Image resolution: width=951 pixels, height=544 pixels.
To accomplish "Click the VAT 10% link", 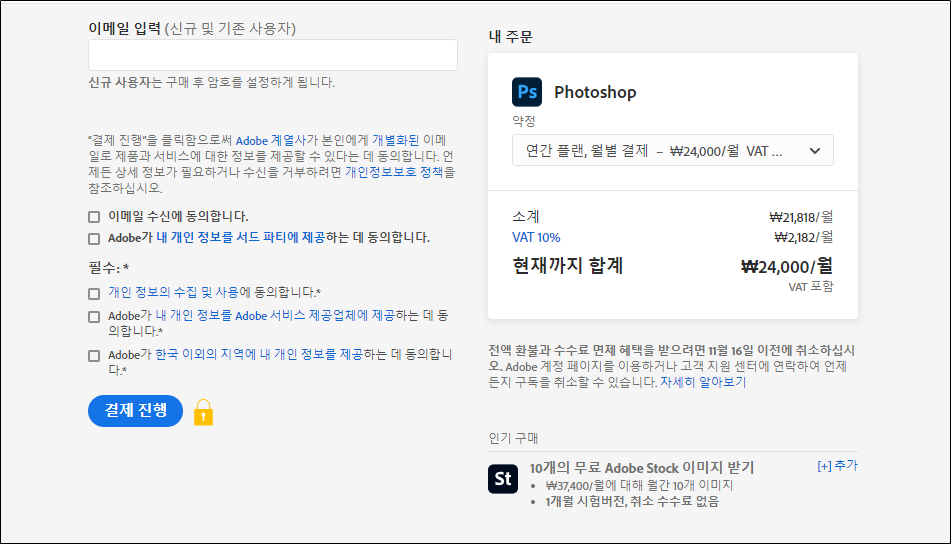I will 536,238.
